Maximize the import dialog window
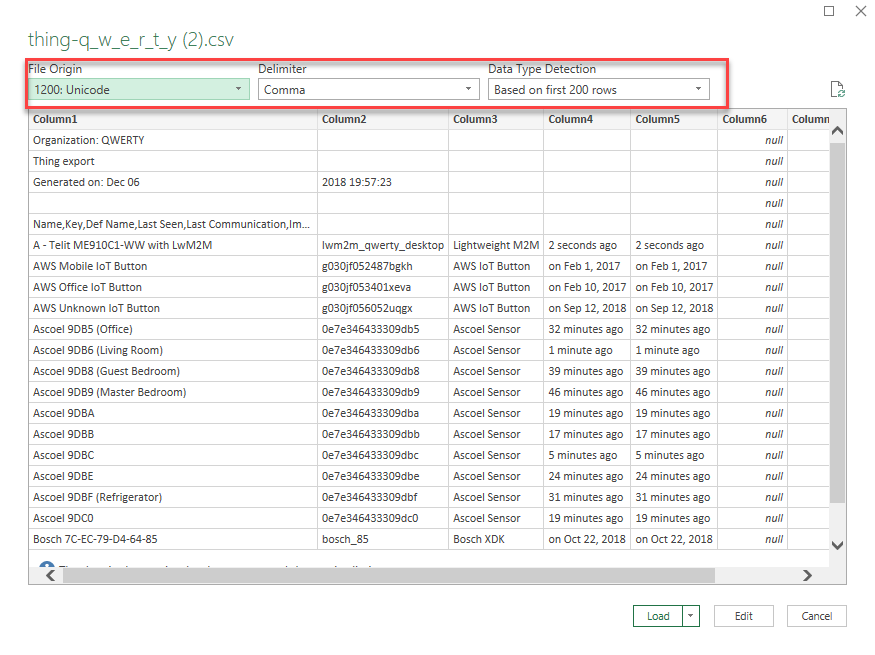Image resolution: width=875 pixels, height=655 pixels. pos(829,11)
